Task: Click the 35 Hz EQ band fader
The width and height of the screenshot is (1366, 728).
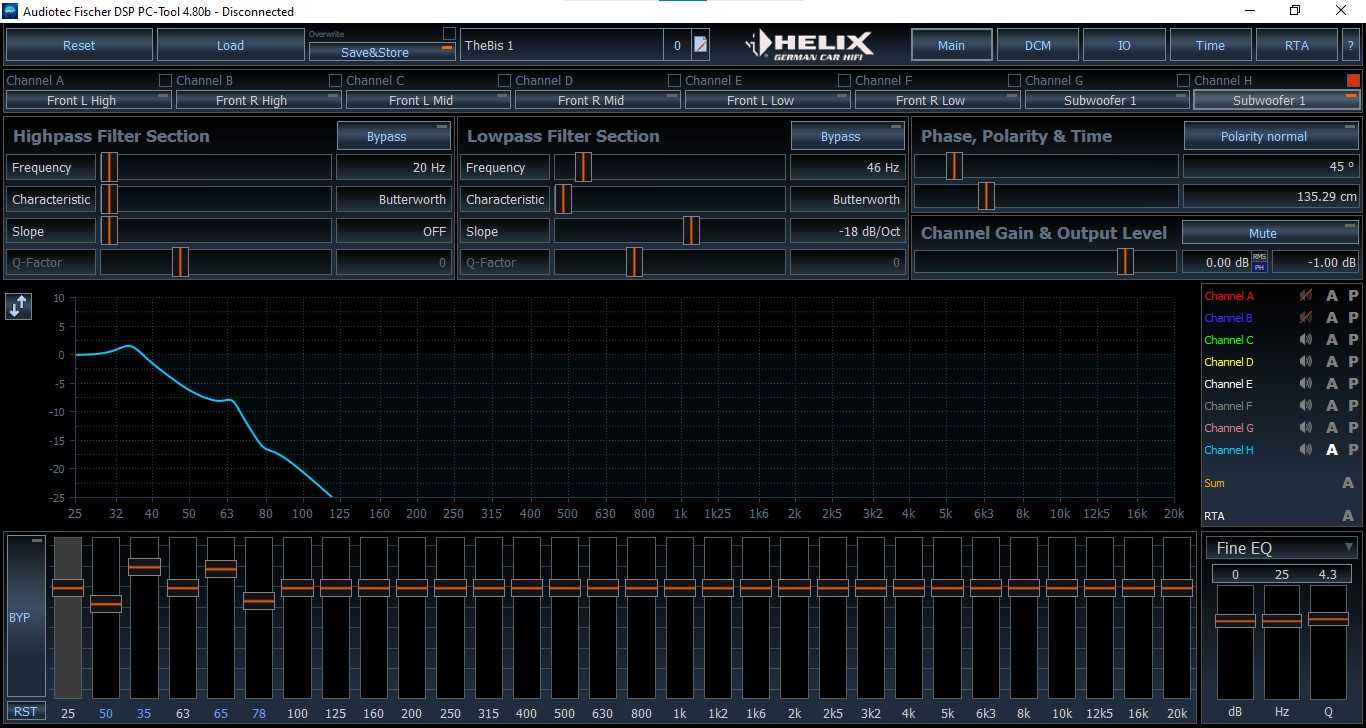Action: (144, 567)
